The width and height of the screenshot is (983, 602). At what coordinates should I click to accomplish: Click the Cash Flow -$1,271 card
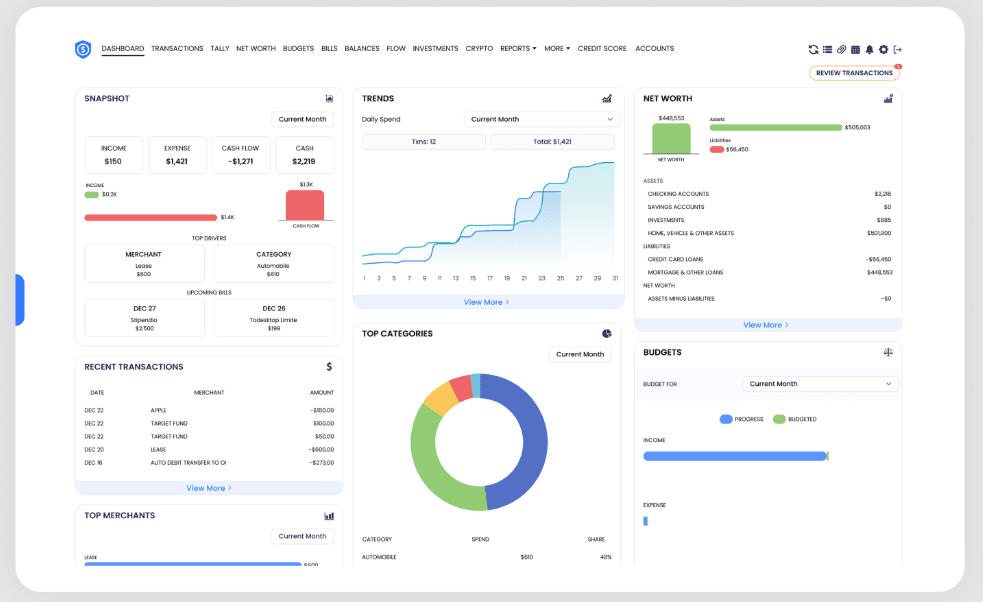point(241,155)
